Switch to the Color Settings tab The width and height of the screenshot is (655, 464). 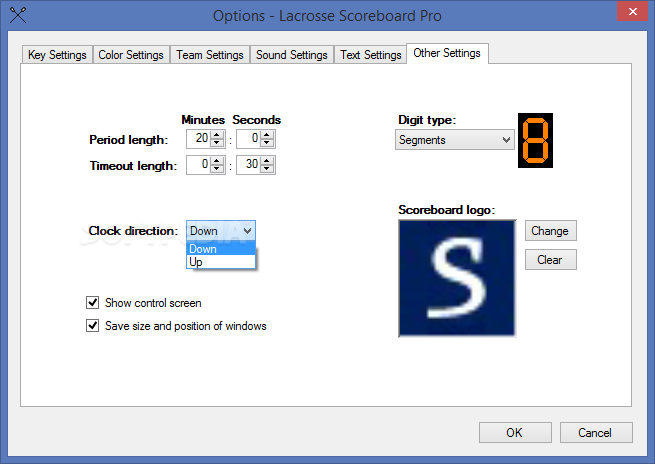click(x=131, y=55)
